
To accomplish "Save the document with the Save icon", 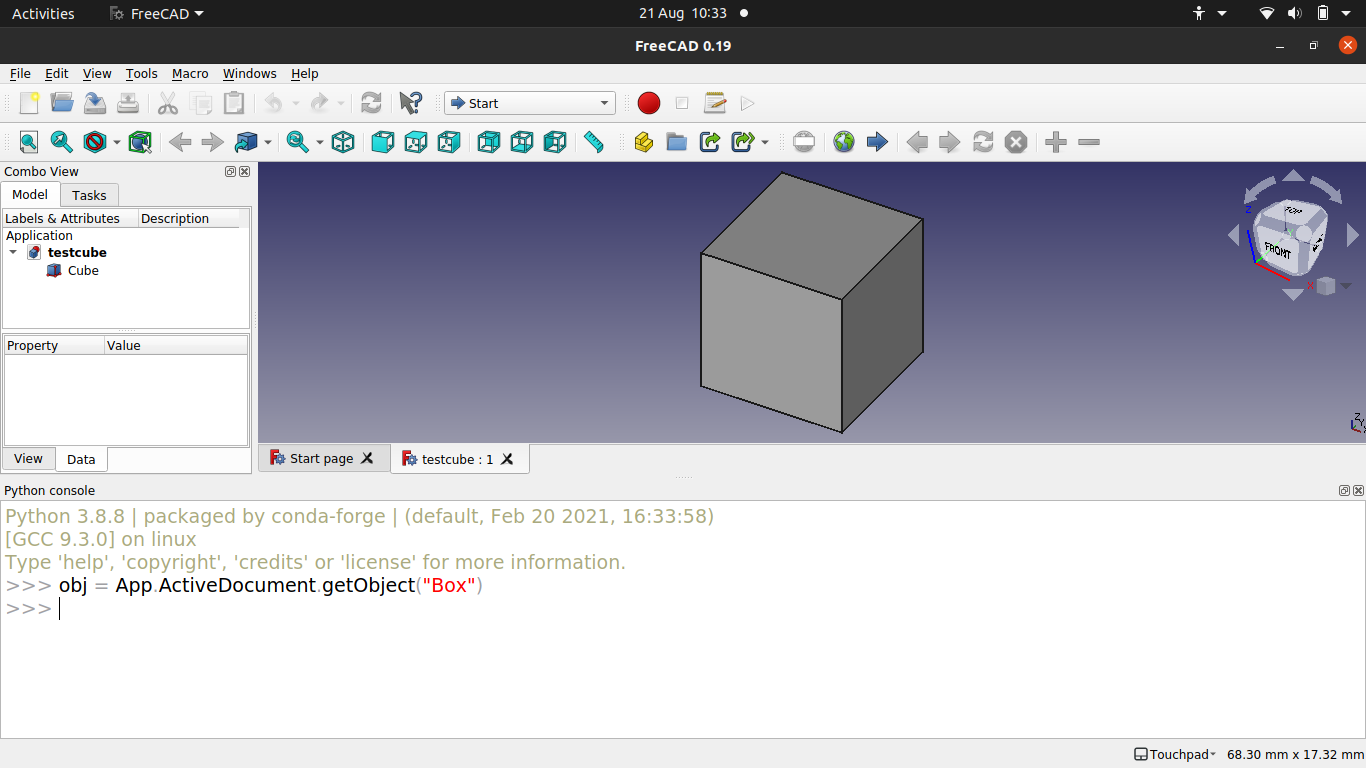I will pos(95,103).
